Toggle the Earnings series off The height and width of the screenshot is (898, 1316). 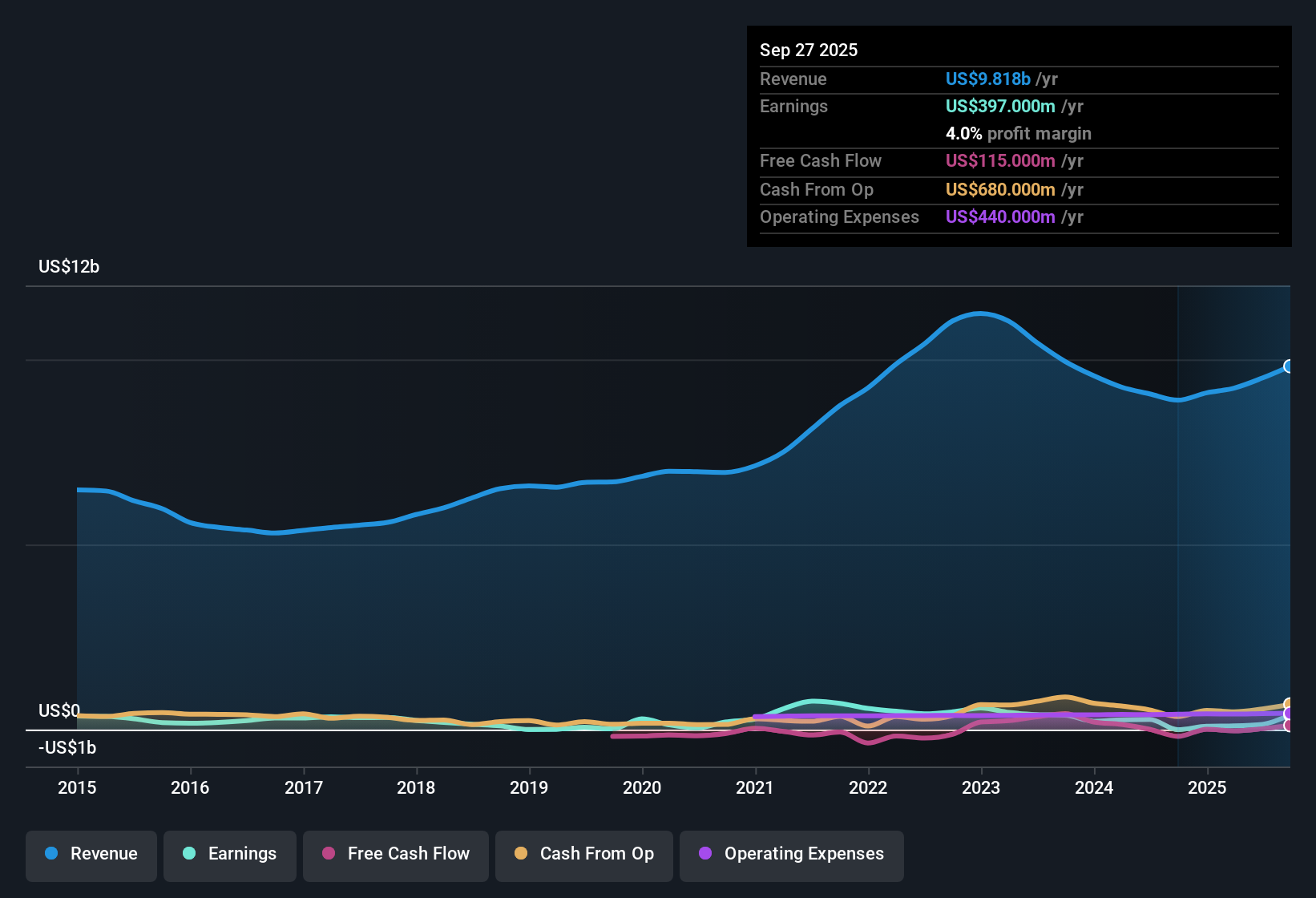[230, 854]
